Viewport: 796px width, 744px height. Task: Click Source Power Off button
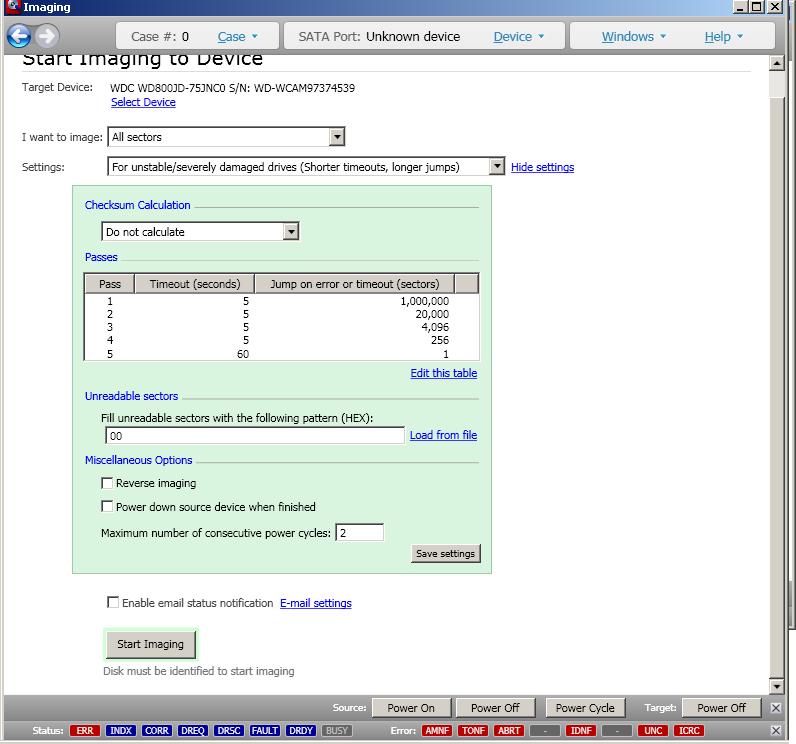tap(495, 707)
